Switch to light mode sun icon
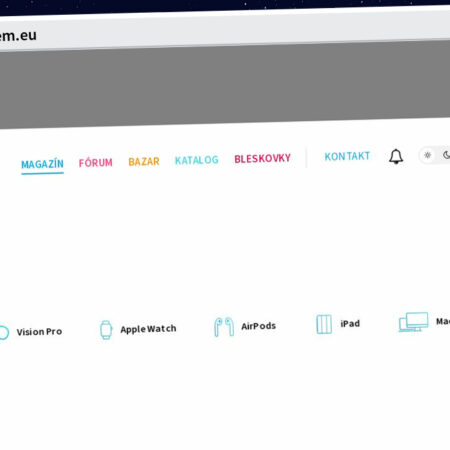450x450 pixels. pos(427,155)
